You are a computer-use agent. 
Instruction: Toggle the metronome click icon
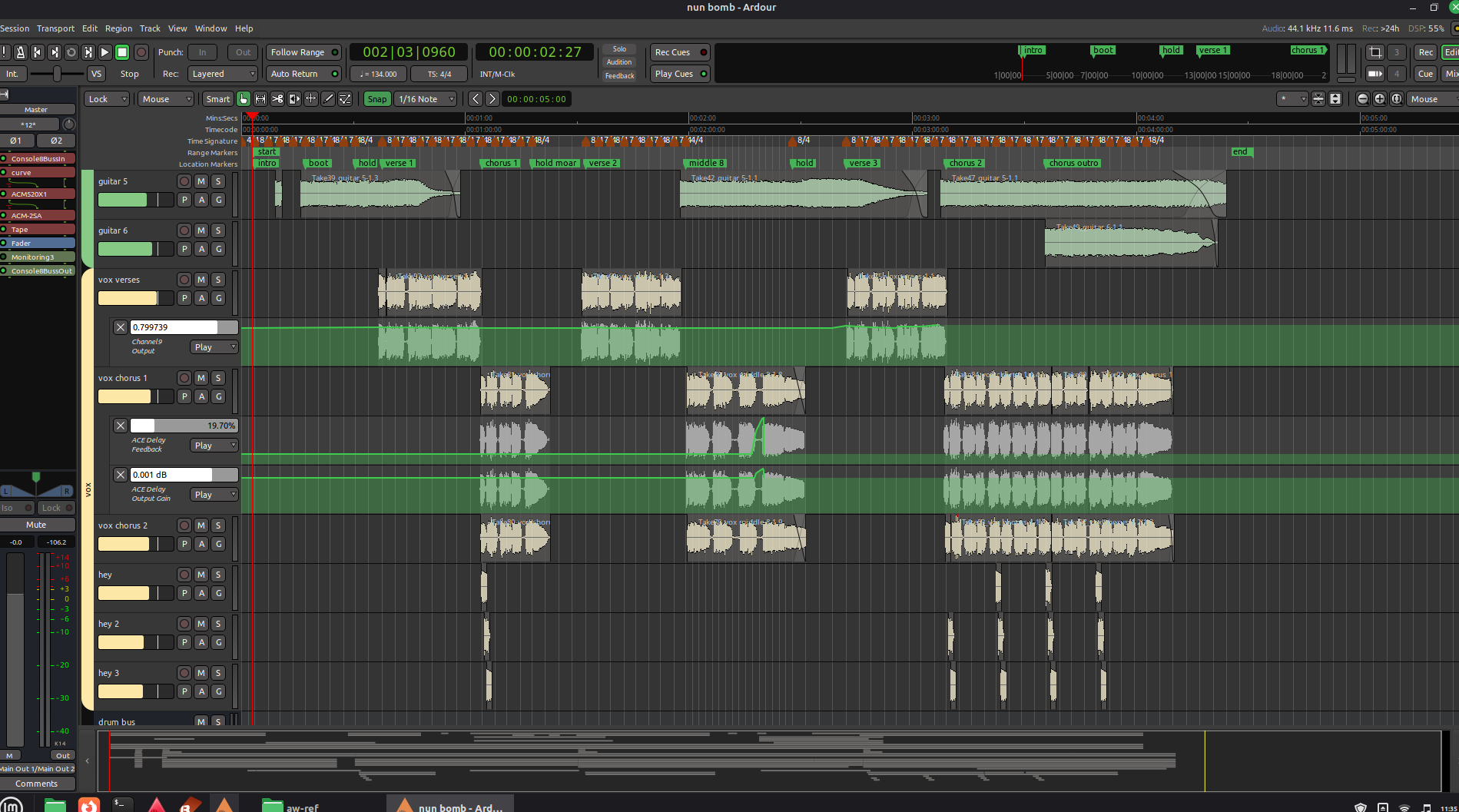coord(21,52)
